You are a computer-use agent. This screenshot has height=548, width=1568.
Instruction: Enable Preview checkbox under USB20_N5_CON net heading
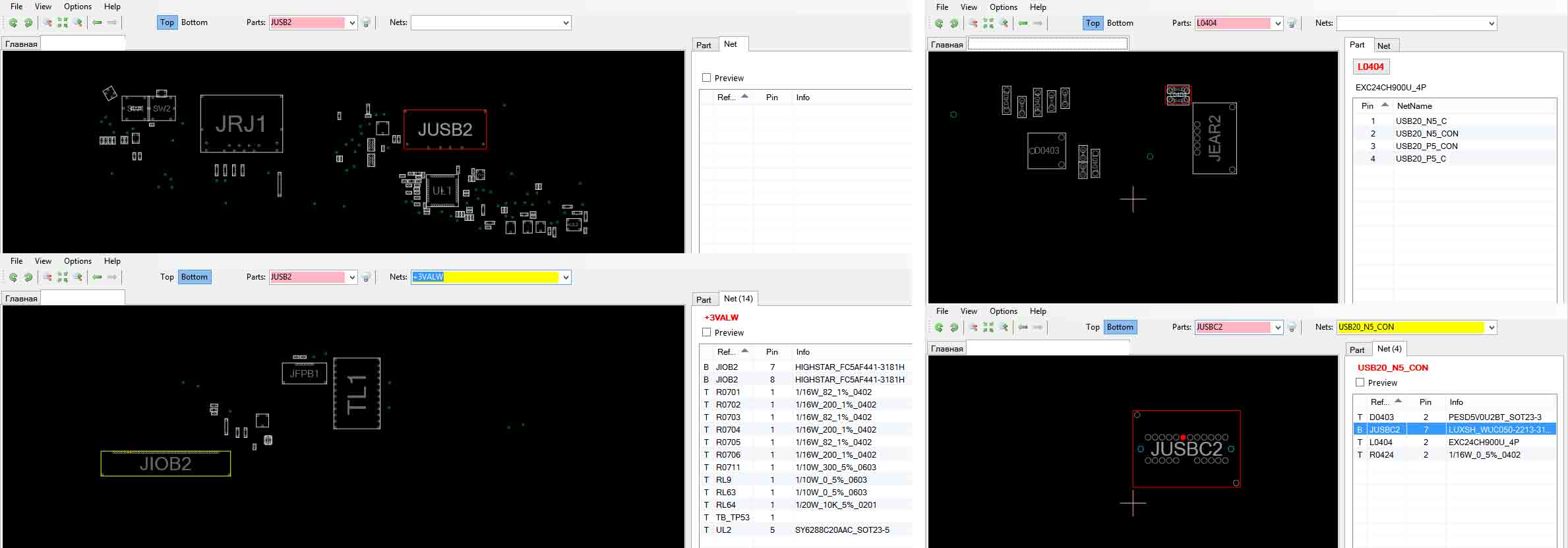click(x=1360, y=382)
